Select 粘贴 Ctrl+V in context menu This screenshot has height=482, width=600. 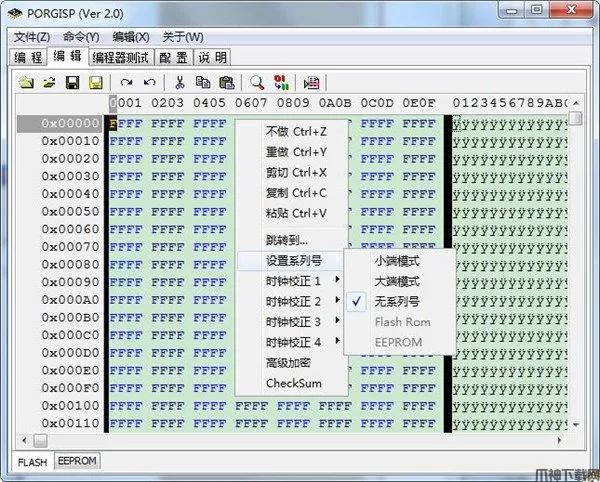click(292, 213)
